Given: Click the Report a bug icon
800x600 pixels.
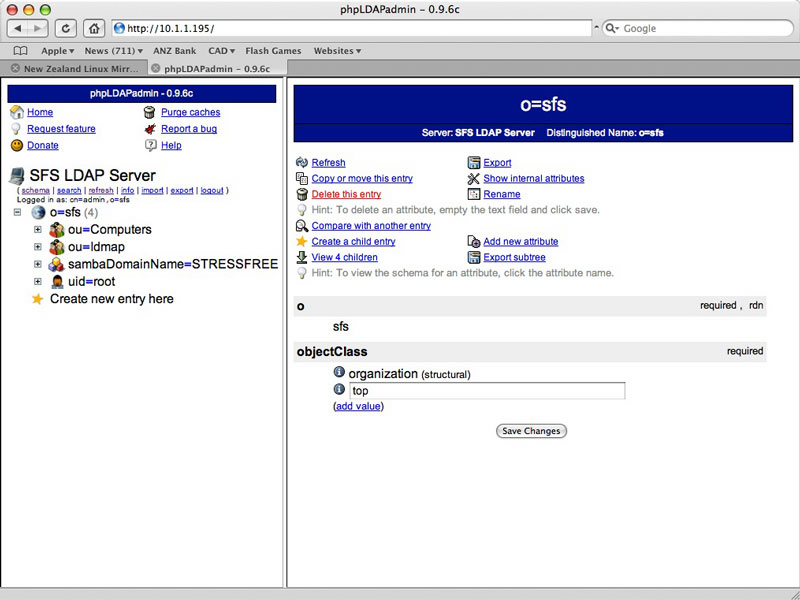Looking at the screenshot, I should [150, 129].
